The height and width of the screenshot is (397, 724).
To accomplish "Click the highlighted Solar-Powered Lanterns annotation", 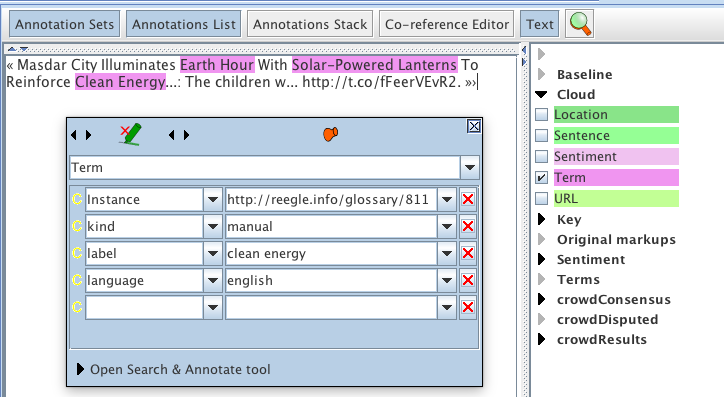I will [x=374, y=65].
